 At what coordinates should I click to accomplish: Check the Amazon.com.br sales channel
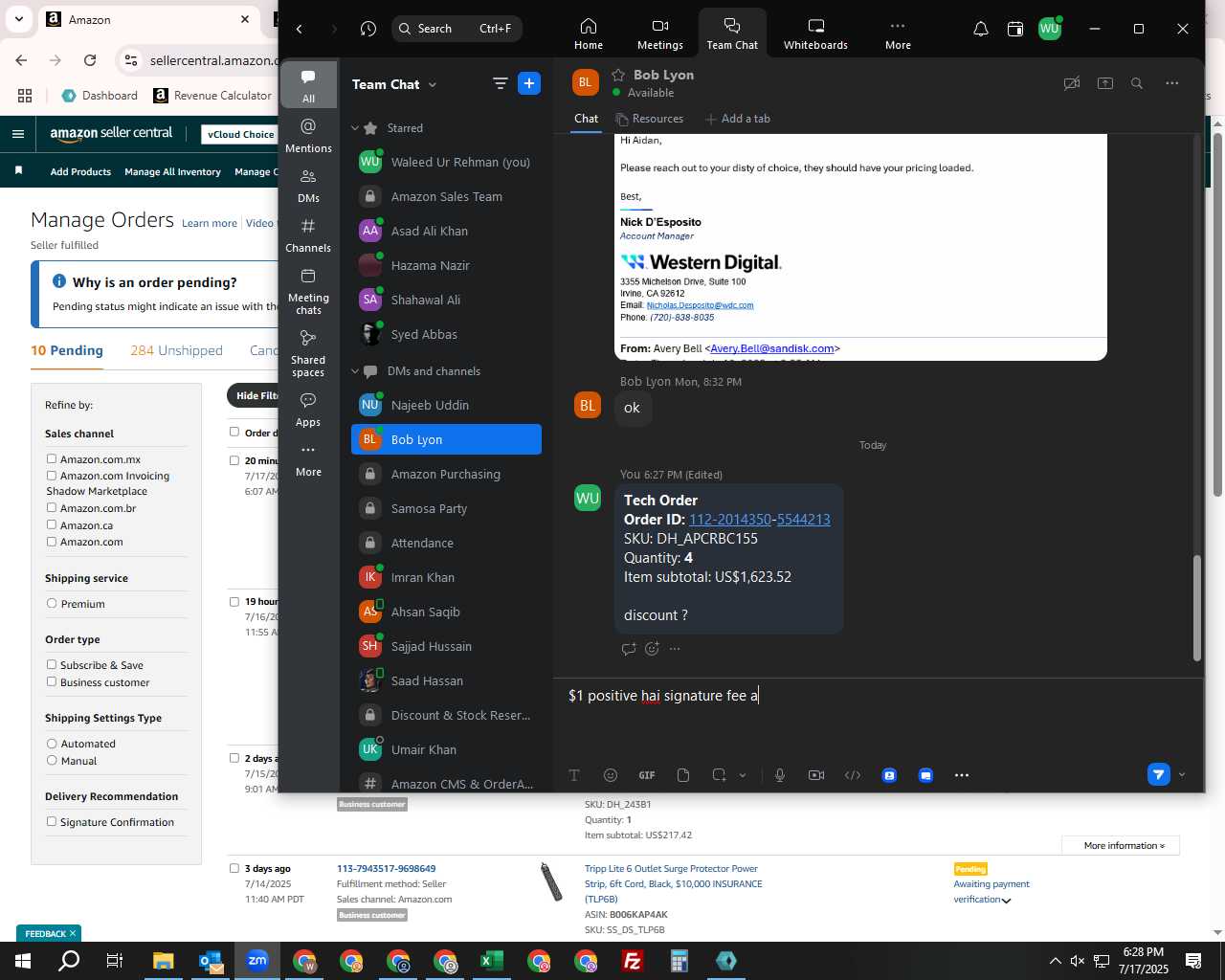click(x=52, y=508)
